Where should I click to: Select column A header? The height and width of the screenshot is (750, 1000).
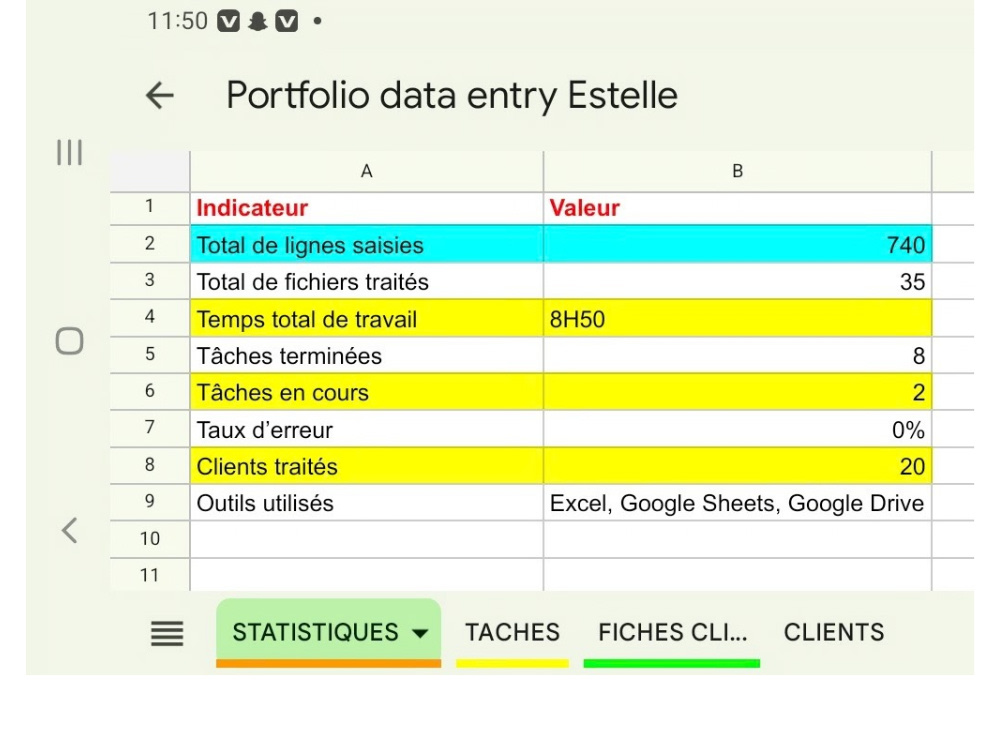[367, 172]
